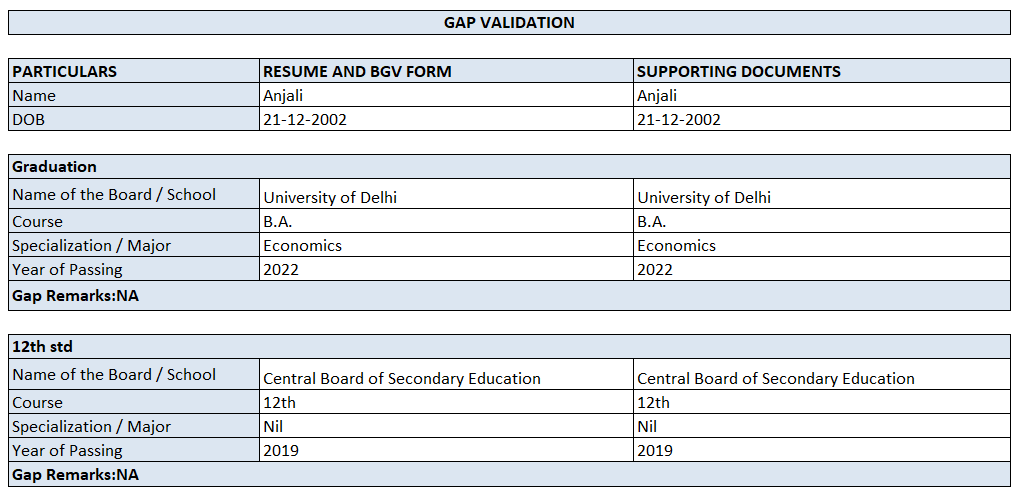Click Central Board of Secondary Education under Supporting Documents
1025x501 pixels.
pos(776,378)
